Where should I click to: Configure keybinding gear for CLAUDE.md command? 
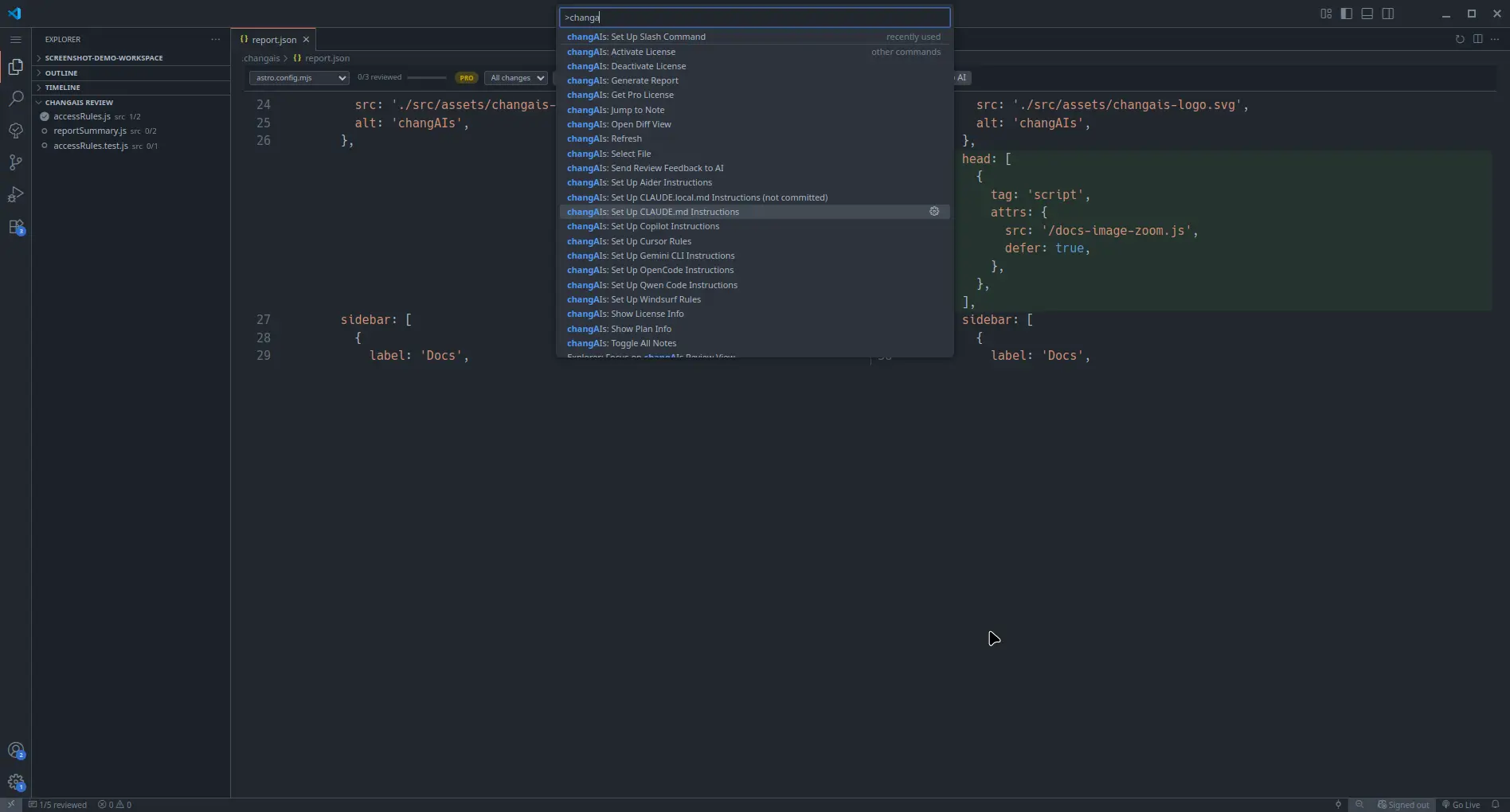934,212
